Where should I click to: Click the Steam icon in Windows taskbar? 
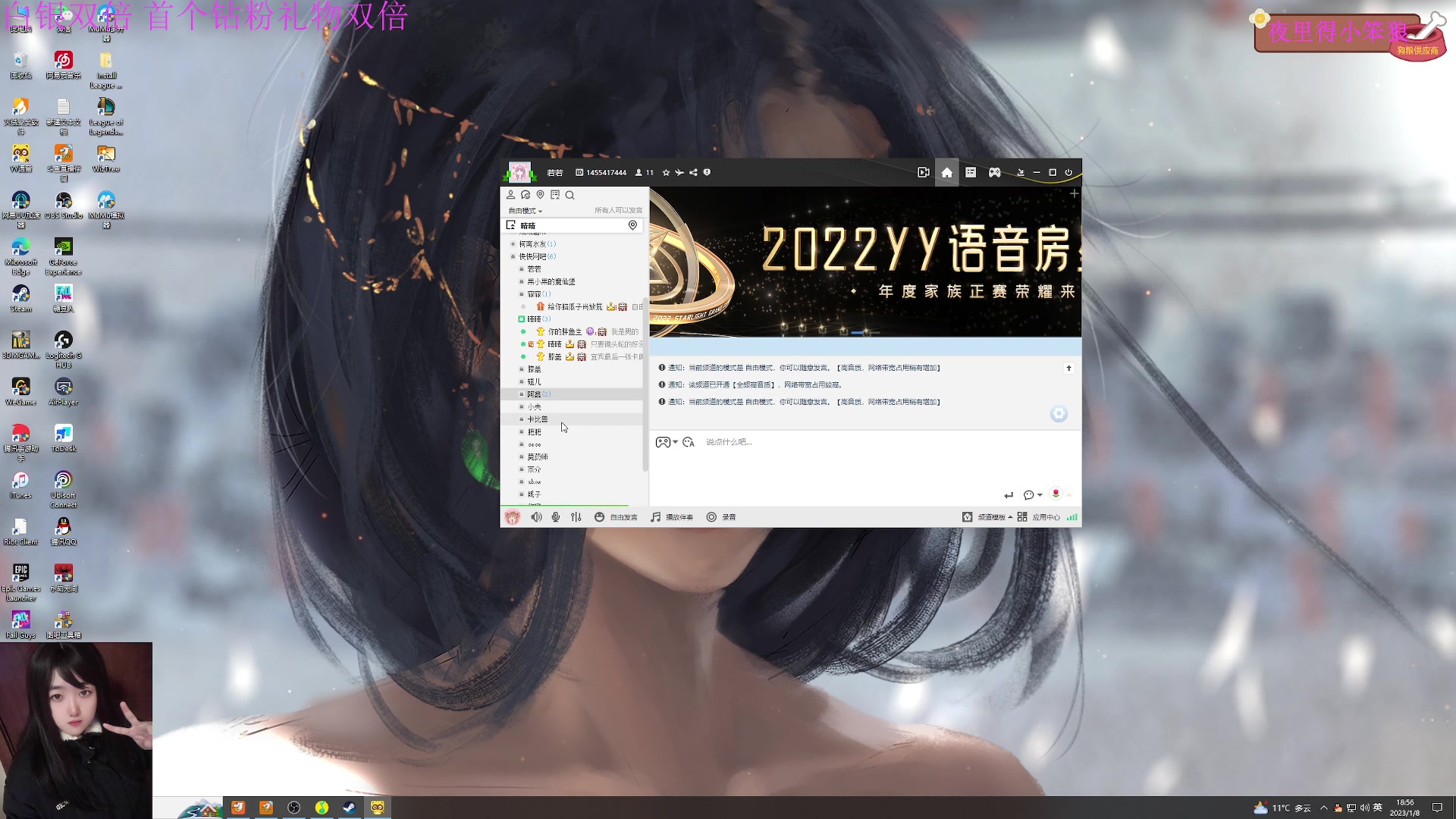click(x=350, y=808)
